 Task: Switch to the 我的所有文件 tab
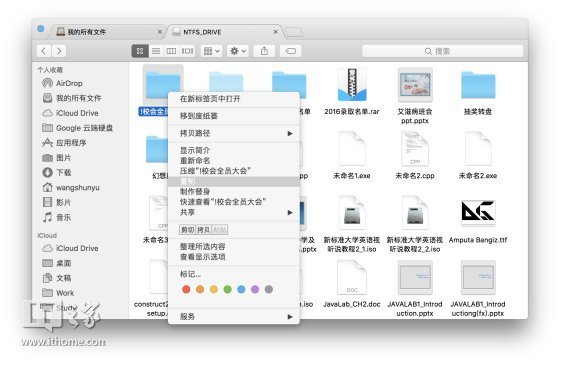pyautogui.click(x=107, y=32)
